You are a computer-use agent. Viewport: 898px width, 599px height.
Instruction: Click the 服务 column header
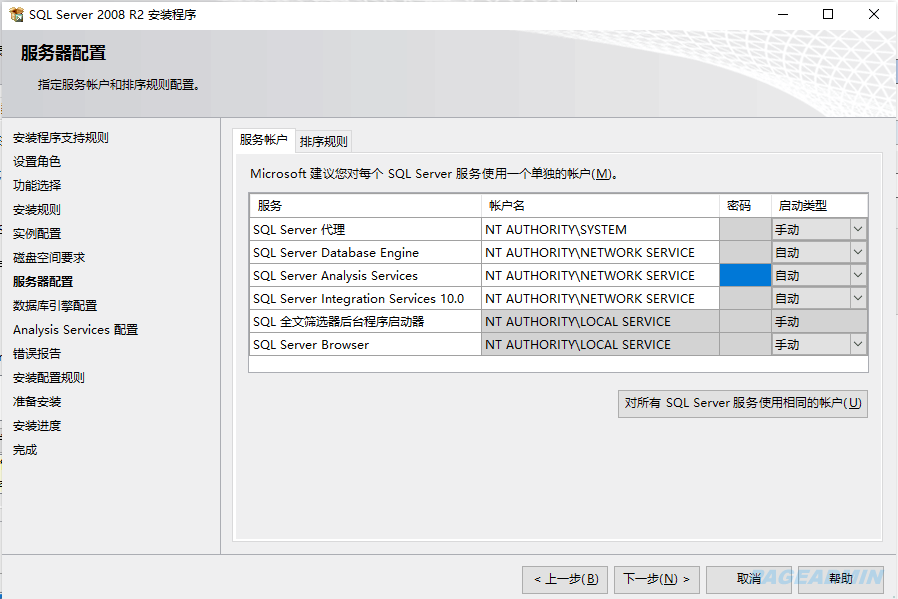tap(365, 206)
